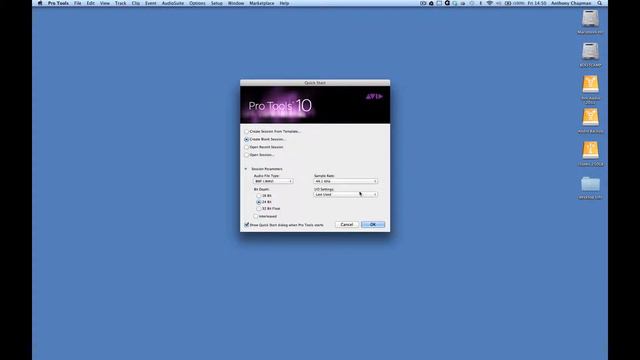Open the folder icon on desktop
This screenshot has height=360, width=640.
(590, 184)
